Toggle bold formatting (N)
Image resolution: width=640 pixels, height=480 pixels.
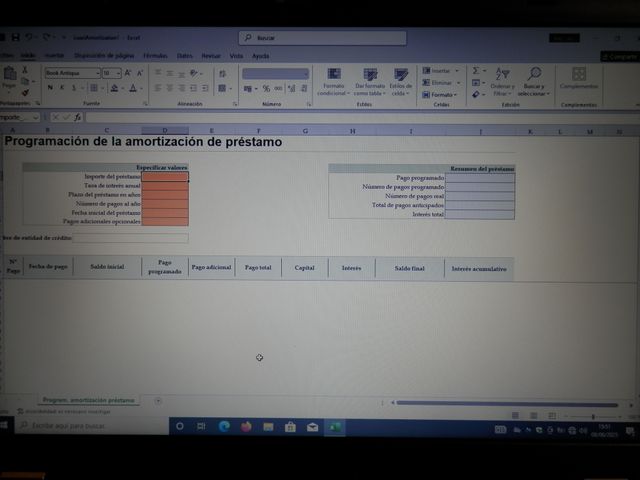(49, 88)
